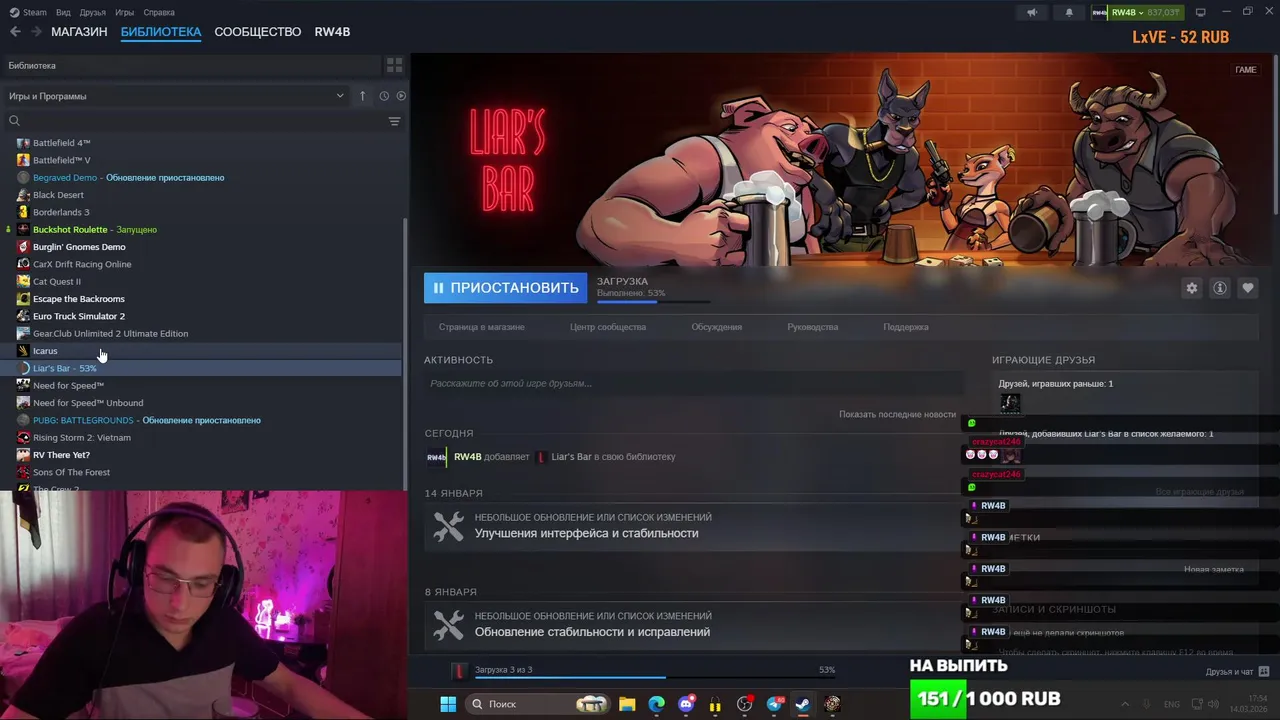1280x720 pixels.
Task: Click Показать последние новости
Action: click(x=897, y=414)
